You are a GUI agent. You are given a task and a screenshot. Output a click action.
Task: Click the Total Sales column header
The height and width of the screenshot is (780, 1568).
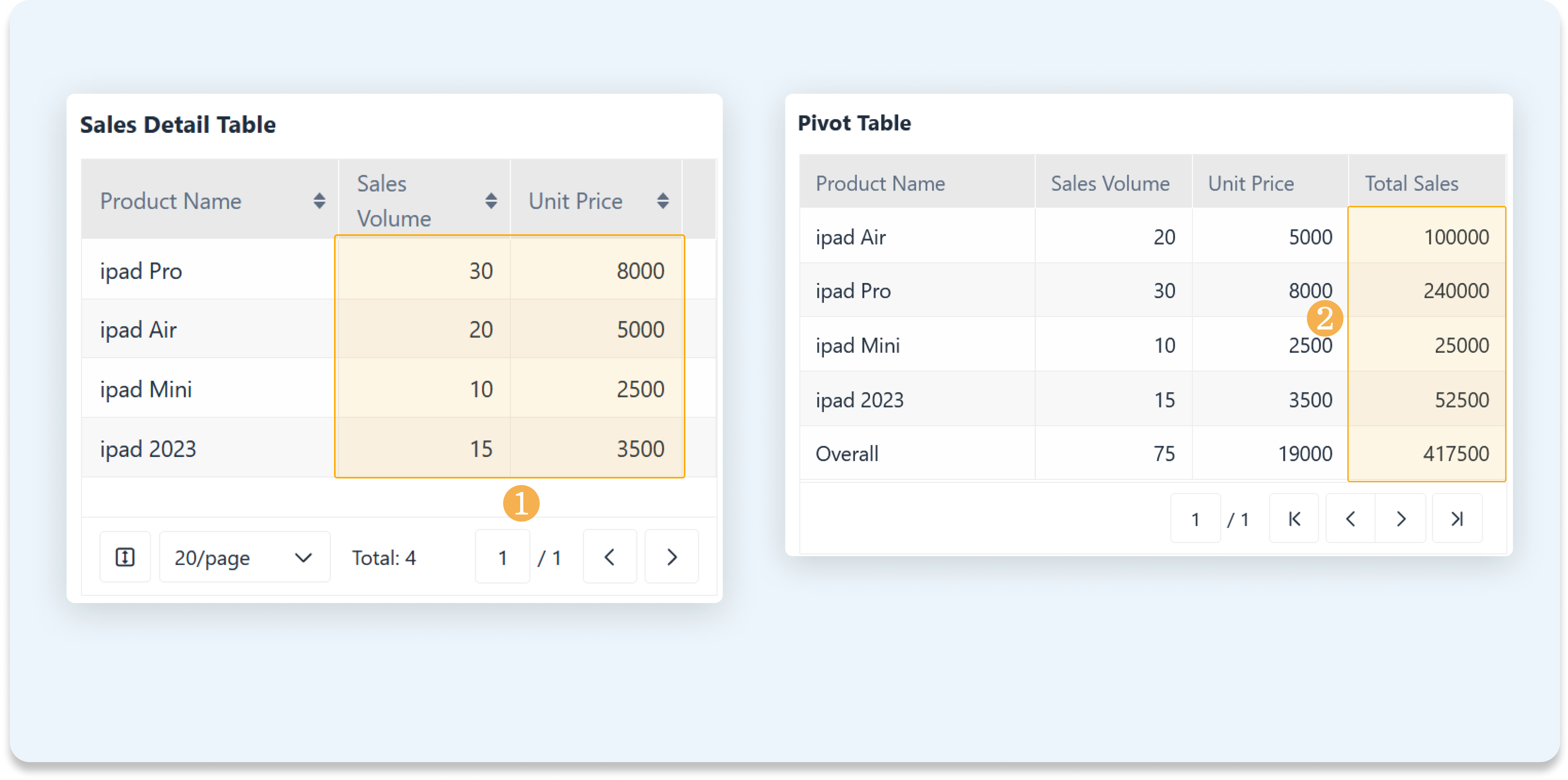pos(1411,183)
